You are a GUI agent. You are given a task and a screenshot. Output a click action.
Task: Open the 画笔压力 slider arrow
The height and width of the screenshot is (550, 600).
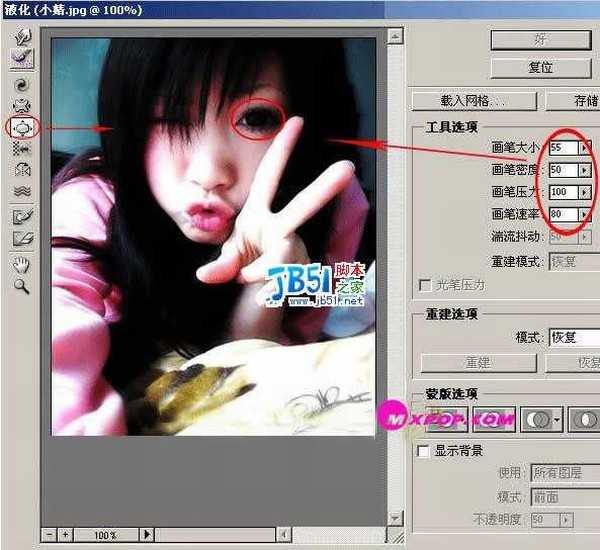click(x=584, y=192)
